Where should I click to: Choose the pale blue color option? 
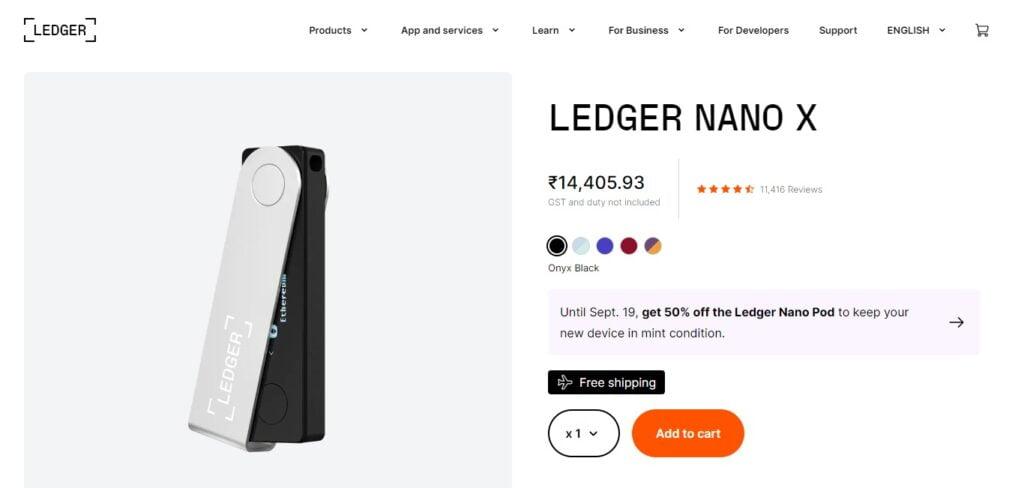[581, 246]
